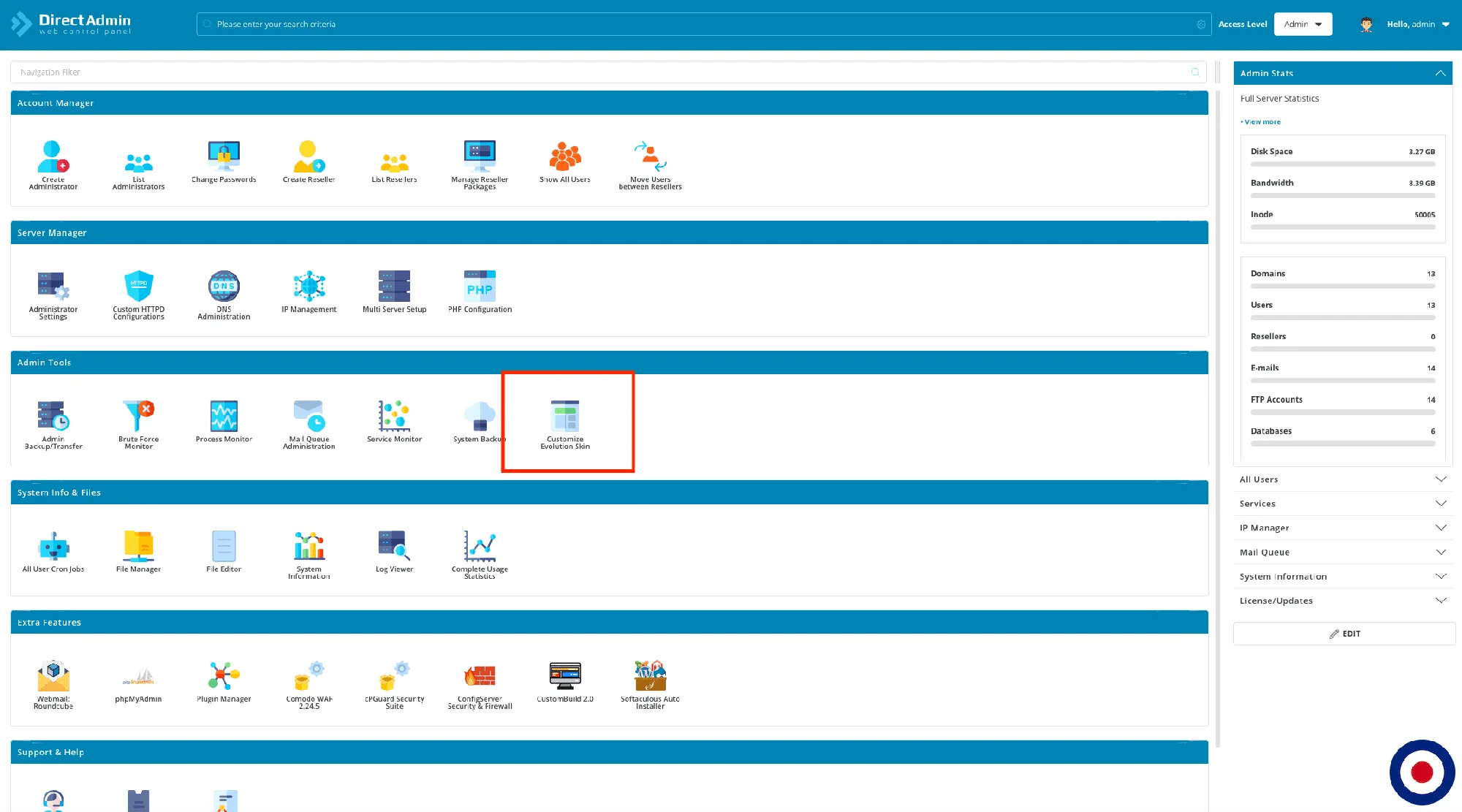Open the Access Level Admin dropdown
This screenshot has height=812, width=1462.
pos(1303,24)
